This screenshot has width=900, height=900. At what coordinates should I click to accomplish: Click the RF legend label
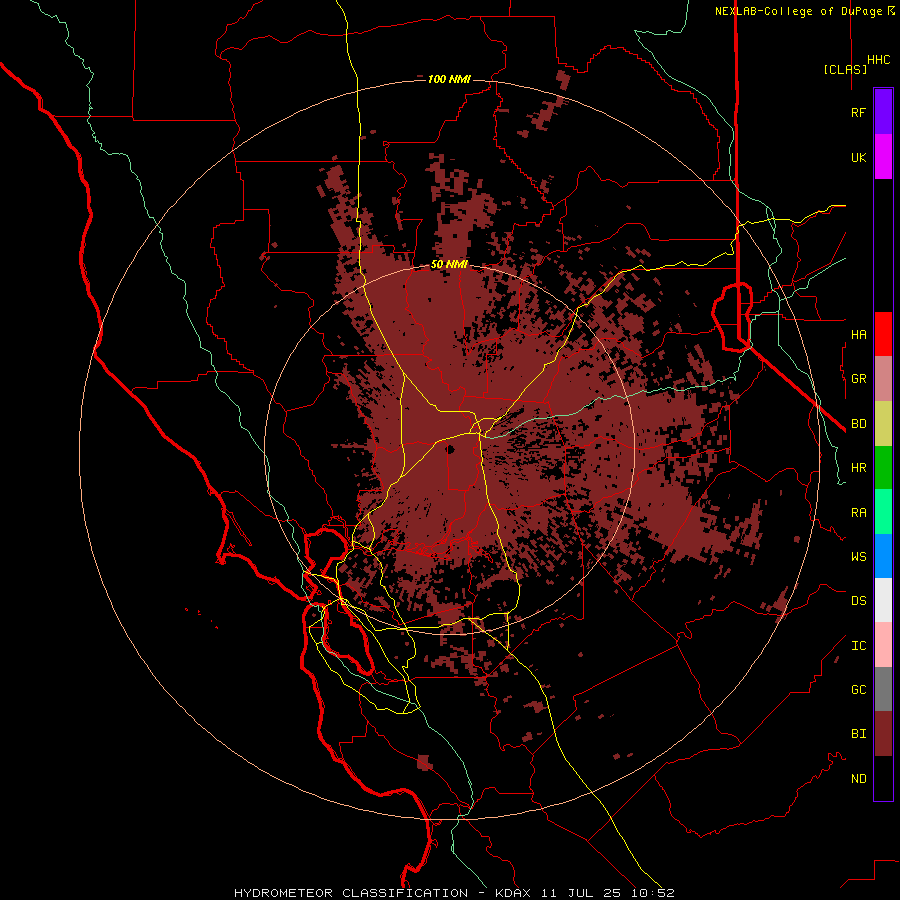(858, 112)
